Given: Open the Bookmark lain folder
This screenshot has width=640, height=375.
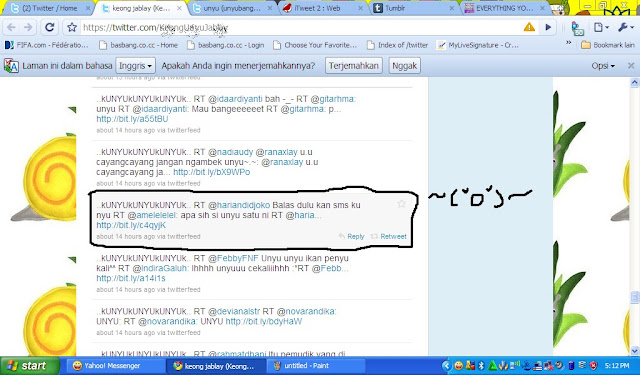Looking at the screenshot, I should (x=608, y=45).
